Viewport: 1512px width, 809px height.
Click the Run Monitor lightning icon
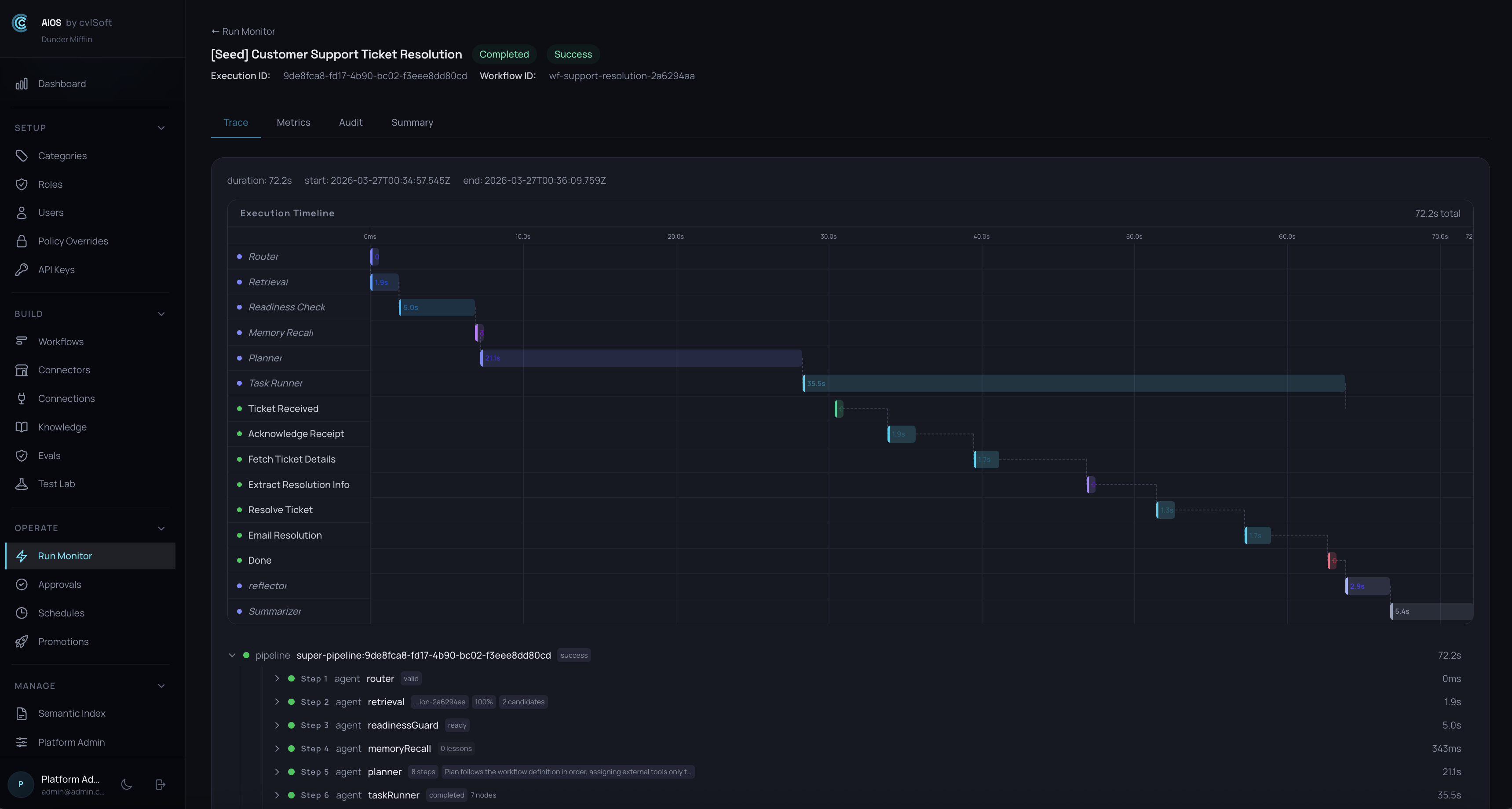coord(21,556)
